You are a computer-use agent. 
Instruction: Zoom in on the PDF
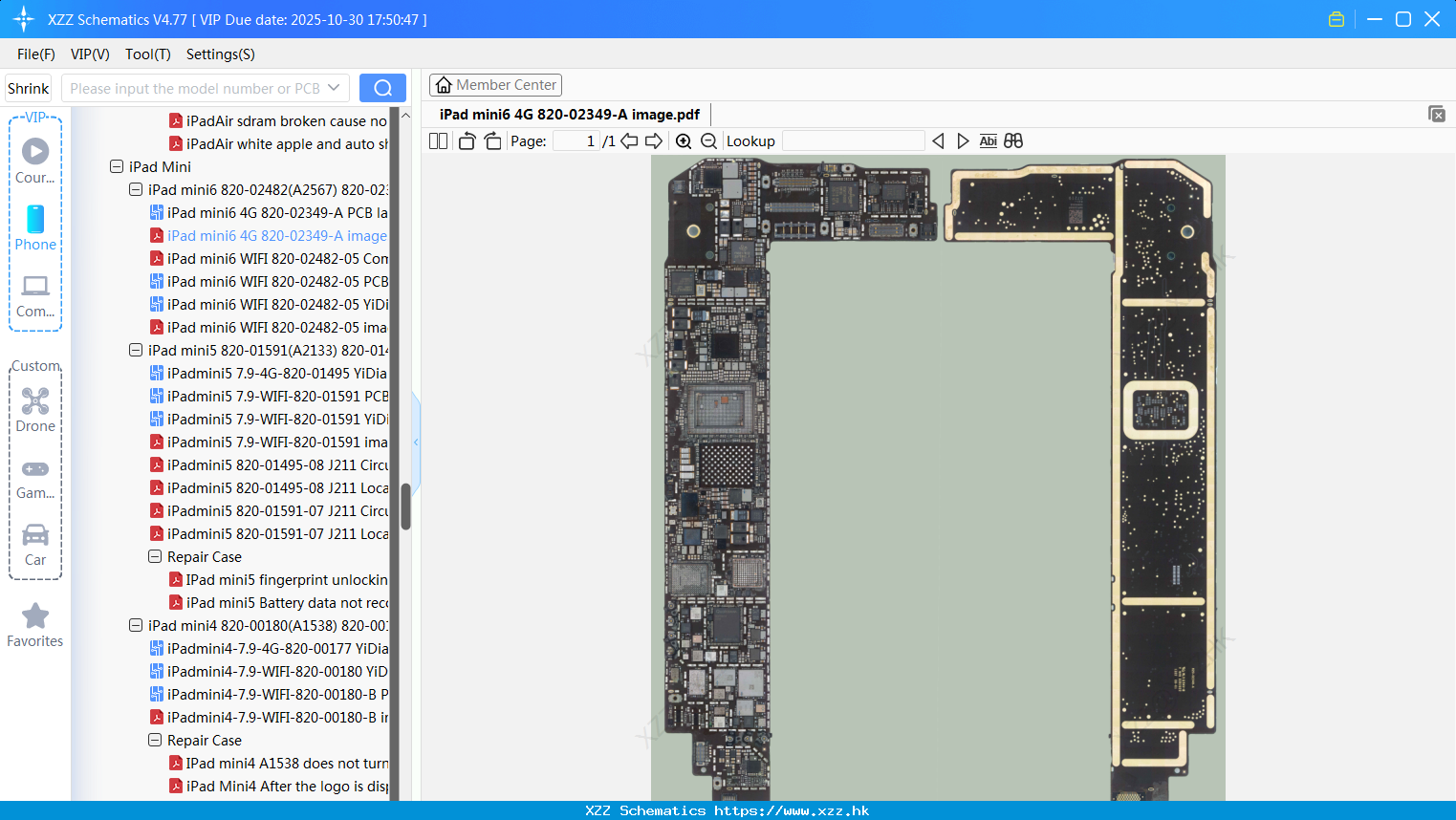click(x=684, y=140)
